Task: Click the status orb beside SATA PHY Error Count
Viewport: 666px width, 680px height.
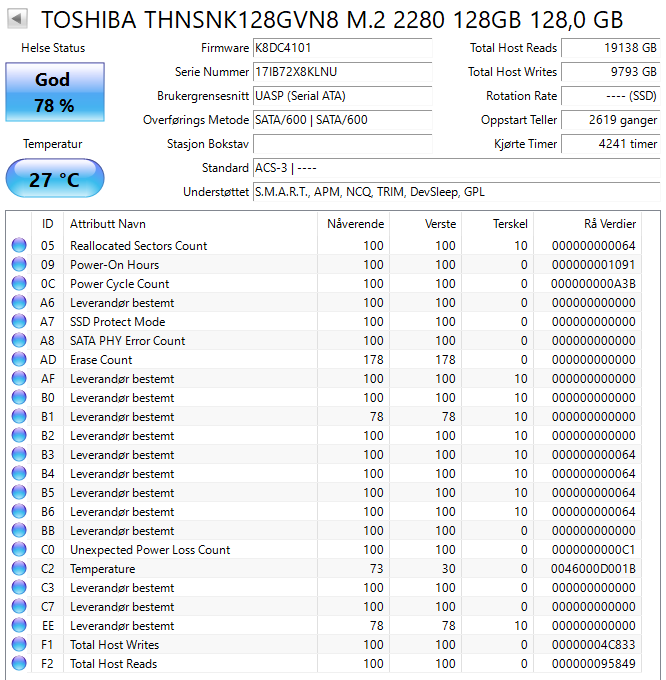Action: click(x=19, y=340)
